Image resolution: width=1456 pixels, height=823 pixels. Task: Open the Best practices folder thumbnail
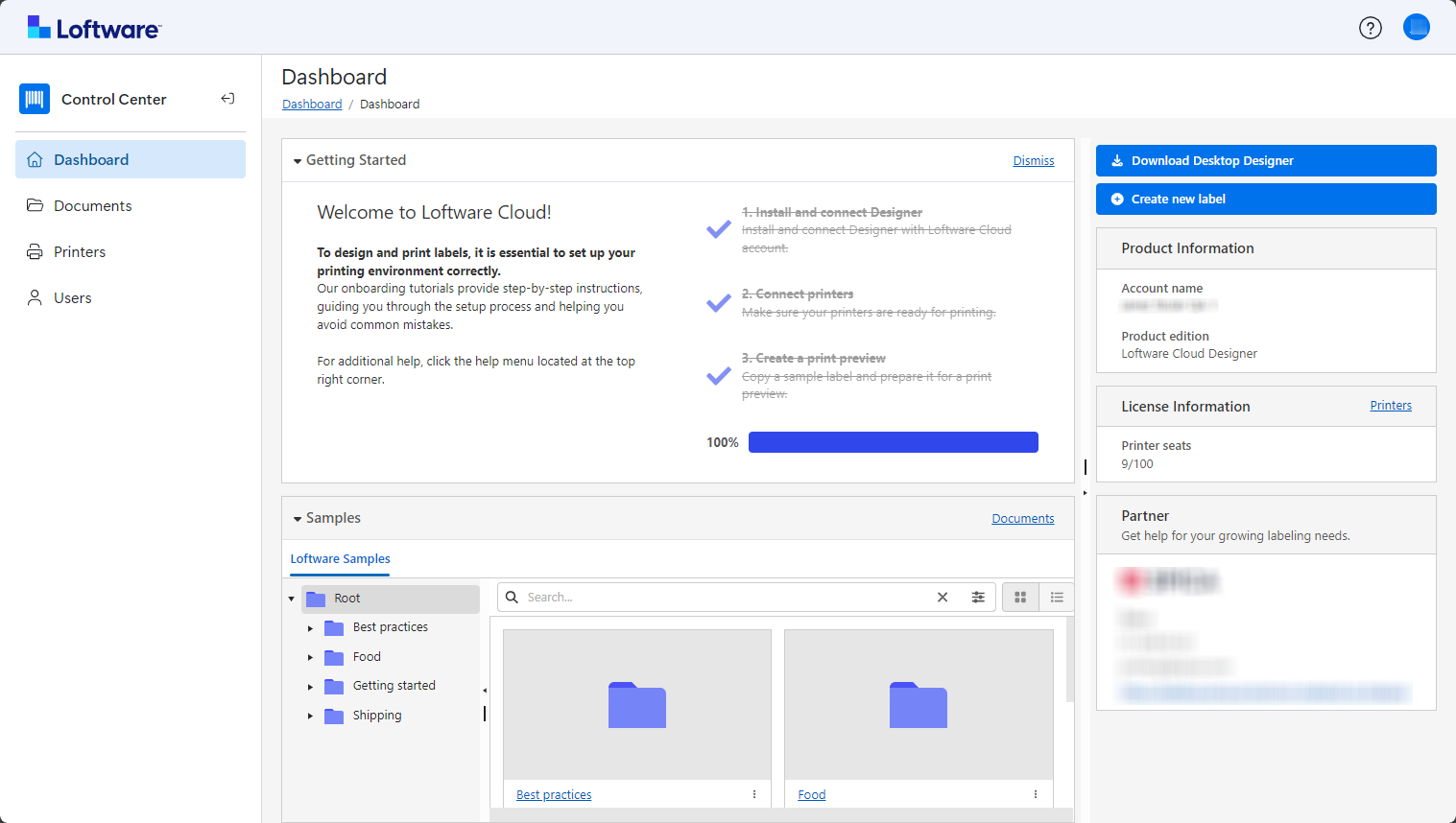(636, 705)
